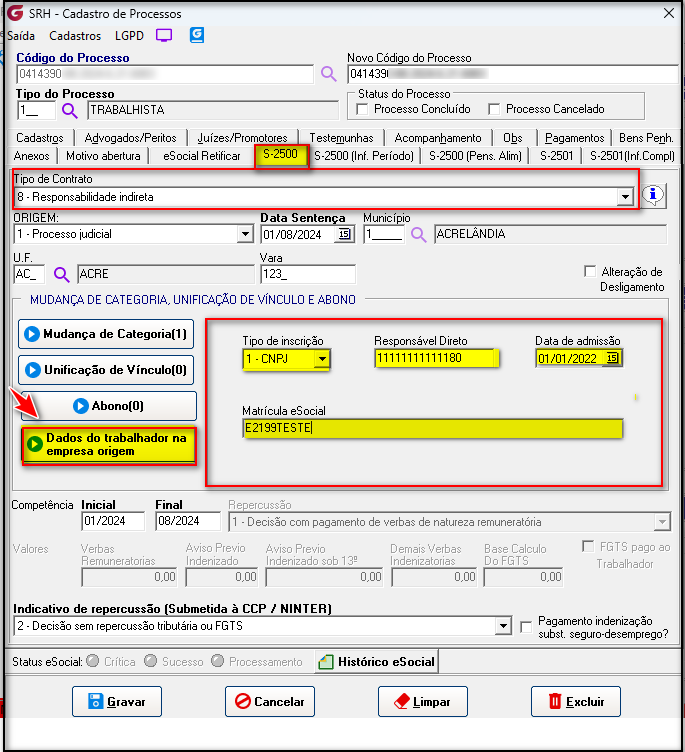Check Pagamento indenização subst. seguro-desemprego

tap(526, 627)
